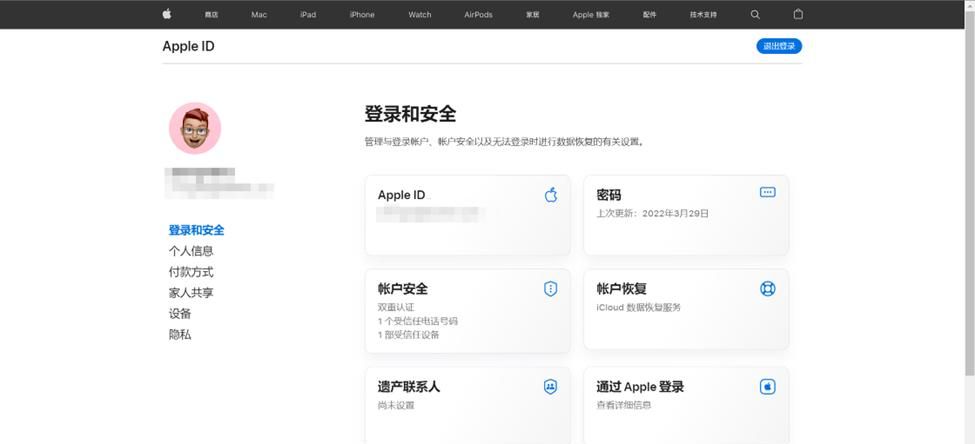
Task: Open 隐私 in the sidebar
Action: [180, 335]
